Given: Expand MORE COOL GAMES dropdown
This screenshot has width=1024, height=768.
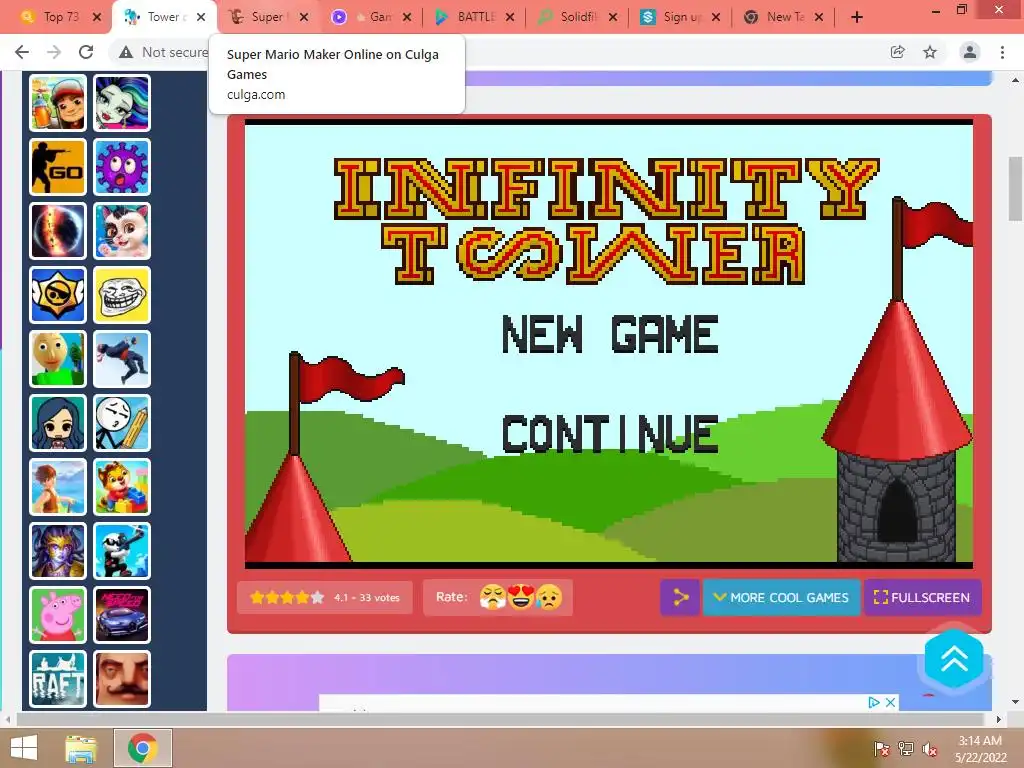Looking at the screenshot, I should point(781,598).
